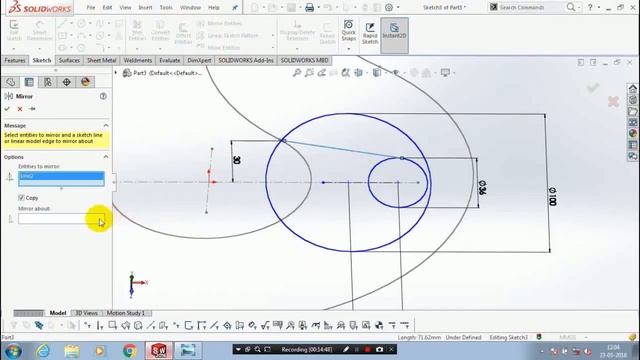Open Google Chrome from the taskbar

click(130, 351)
